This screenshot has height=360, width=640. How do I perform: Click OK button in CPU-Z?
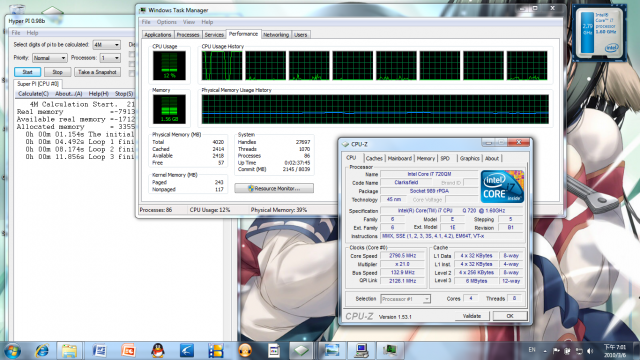point(510,316)
